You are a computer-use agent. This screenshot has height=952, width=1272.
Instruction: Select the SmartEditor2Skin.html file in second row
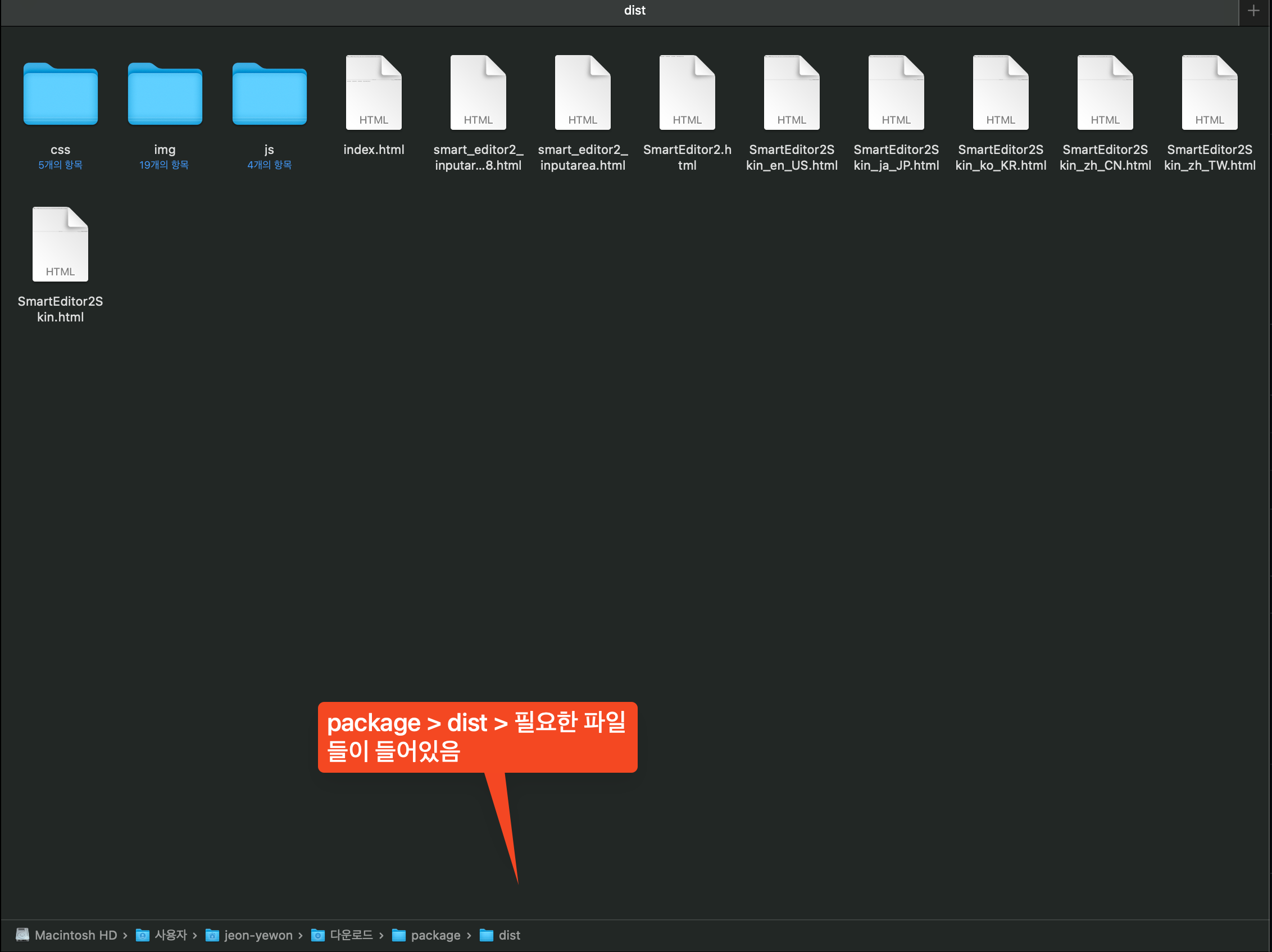[60, 244]
